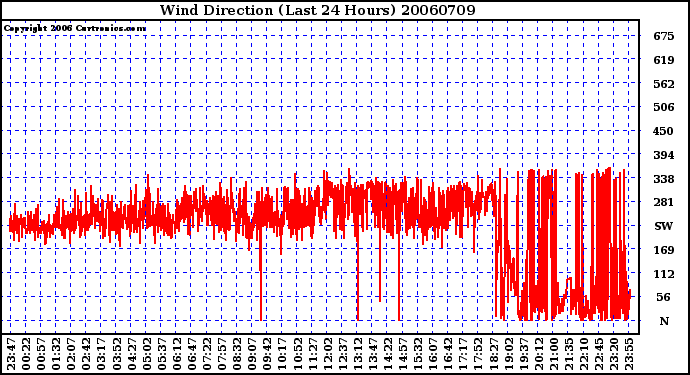Screen dimensions: 690x375
Task: Click the time label '04:27'
Action: (132, 354)
